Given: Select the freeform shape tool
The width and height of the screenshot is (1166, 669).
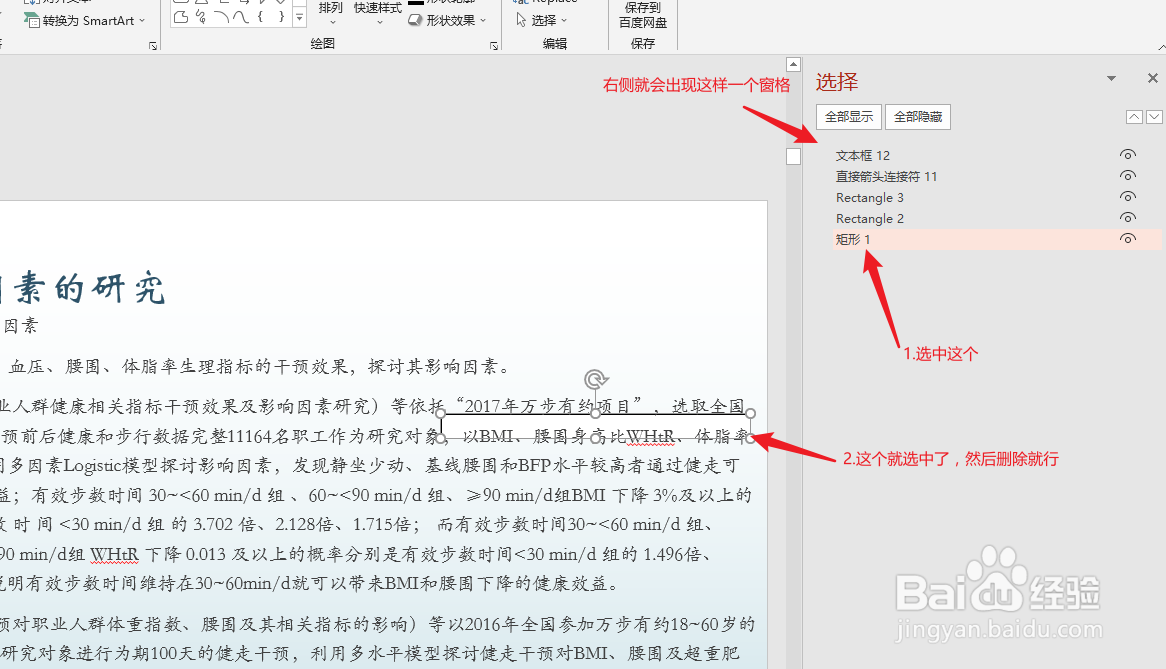Looking at the screenshot, I should (181, 16).
